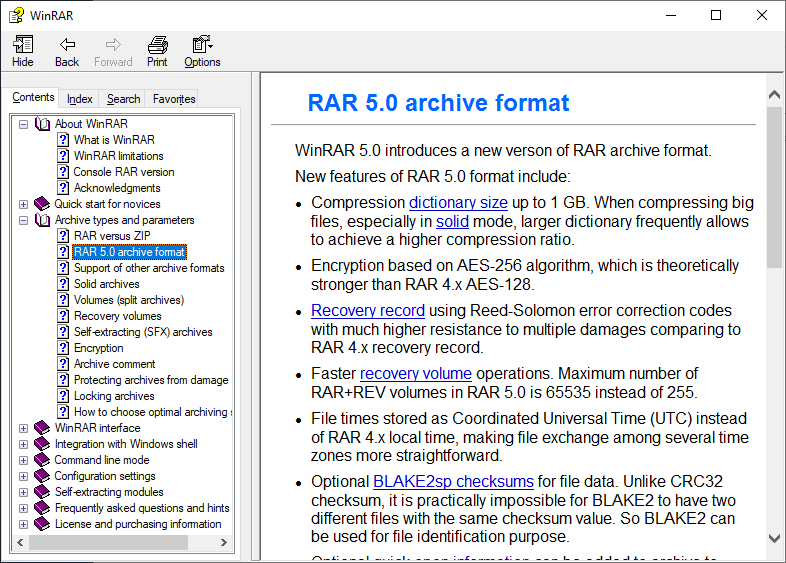Switch to the Search tab
The width and height of the screenshot is (786, 563).
(x=123, y=99)
